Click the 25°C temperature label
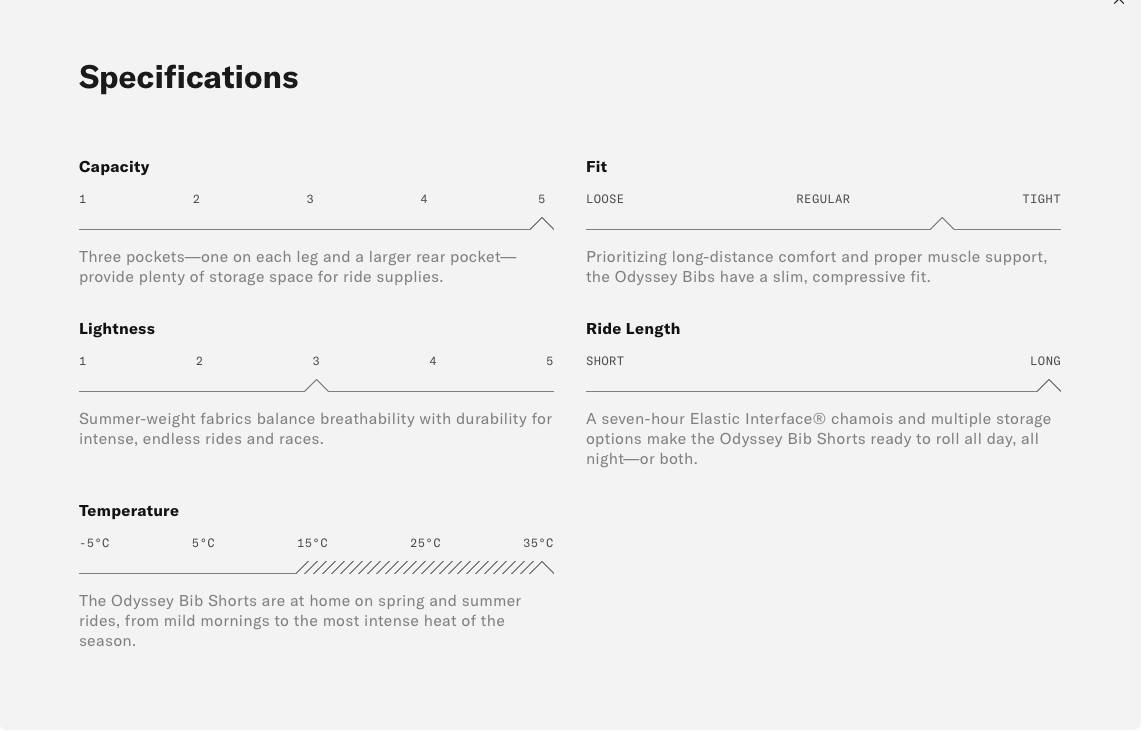The image size is (1144, 731). click(425, 543)
